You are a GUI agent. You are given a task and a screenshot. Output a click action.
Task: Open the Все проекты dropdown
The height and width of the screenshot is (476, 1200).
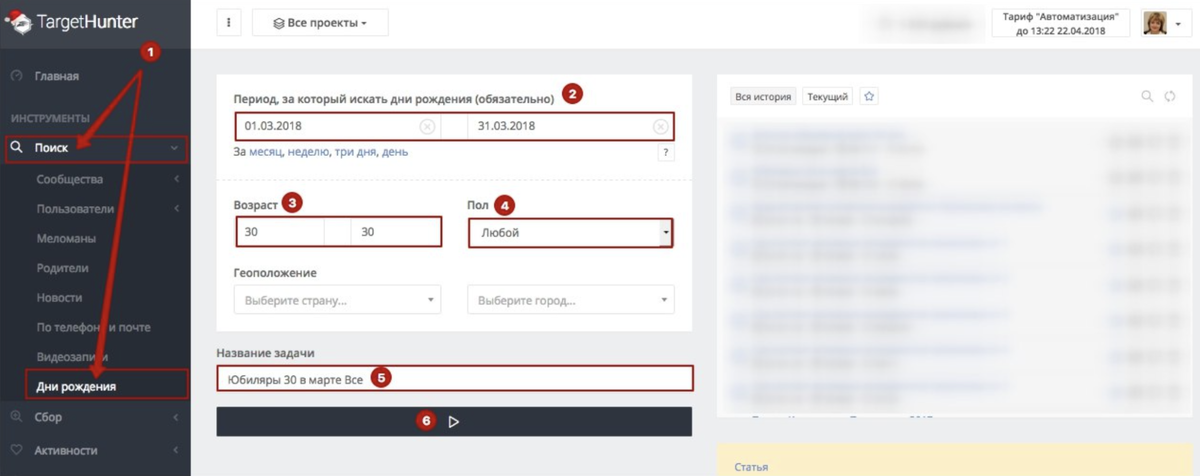pyautogui.click(x=320, y=22)
